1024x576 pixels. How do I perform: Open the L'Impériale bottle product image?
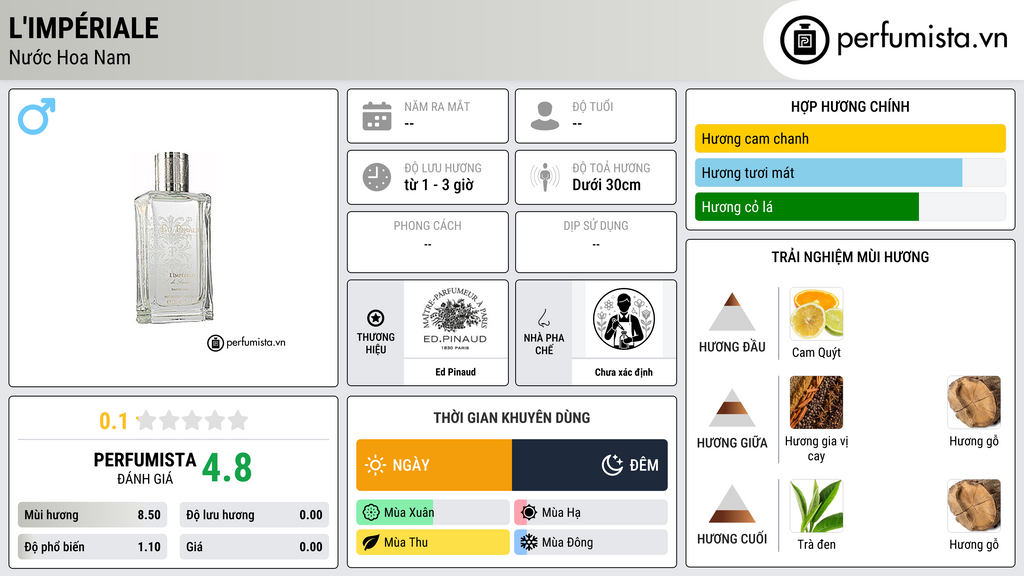click(173, 238)
